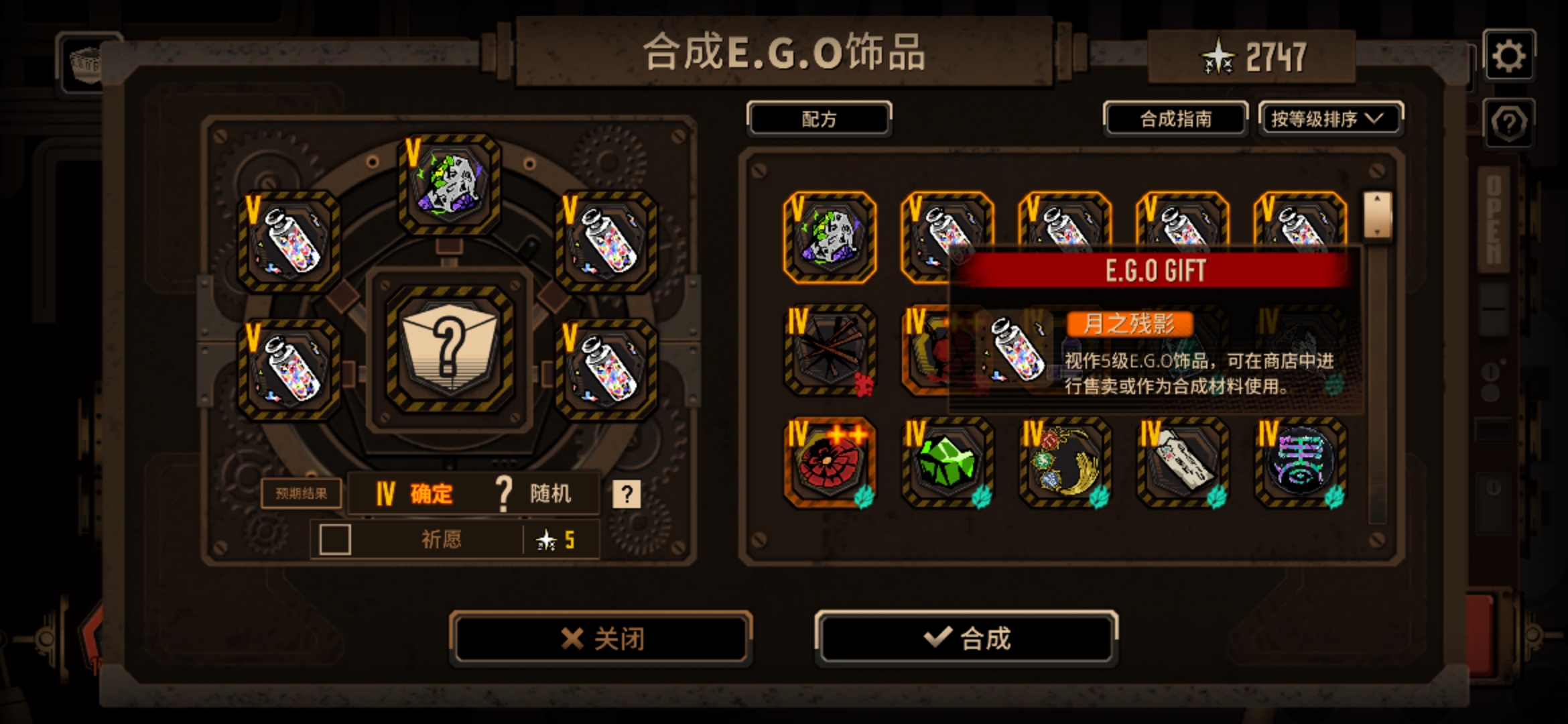The width and height of the screenshot is (1568, 724).
Task: Select the red flower tier IV gift
Action: coord(830,463)
